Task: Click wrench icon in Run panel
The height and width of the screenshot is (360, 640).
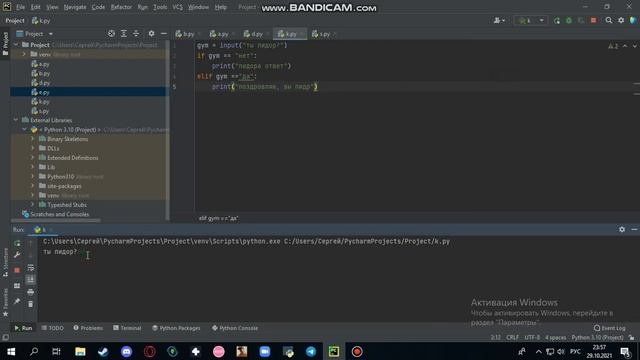Action: click(x=17, y=255)
